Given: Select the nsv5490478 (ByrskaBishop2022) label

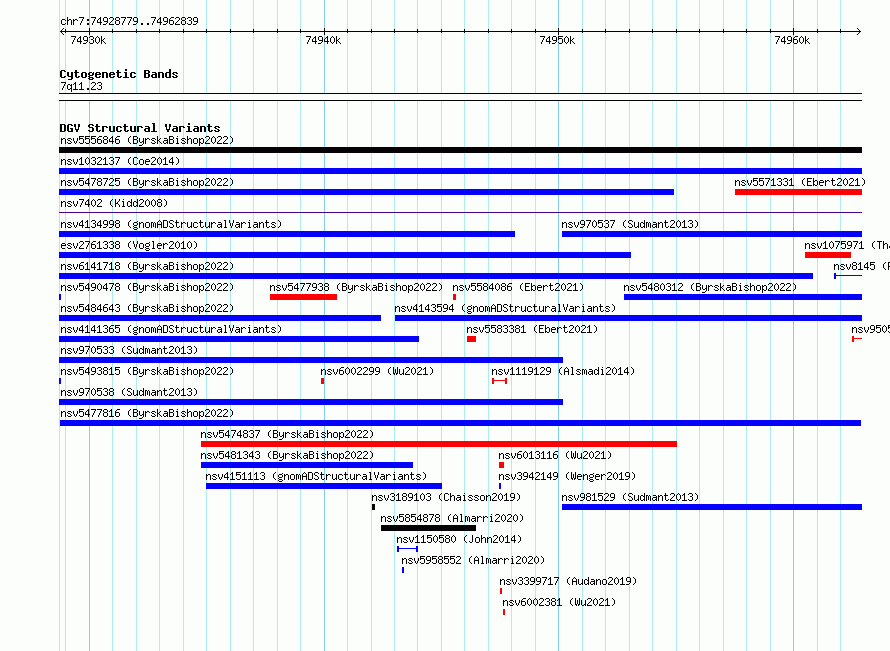Looking at the screenshot, I should click(x=147, y=287).
